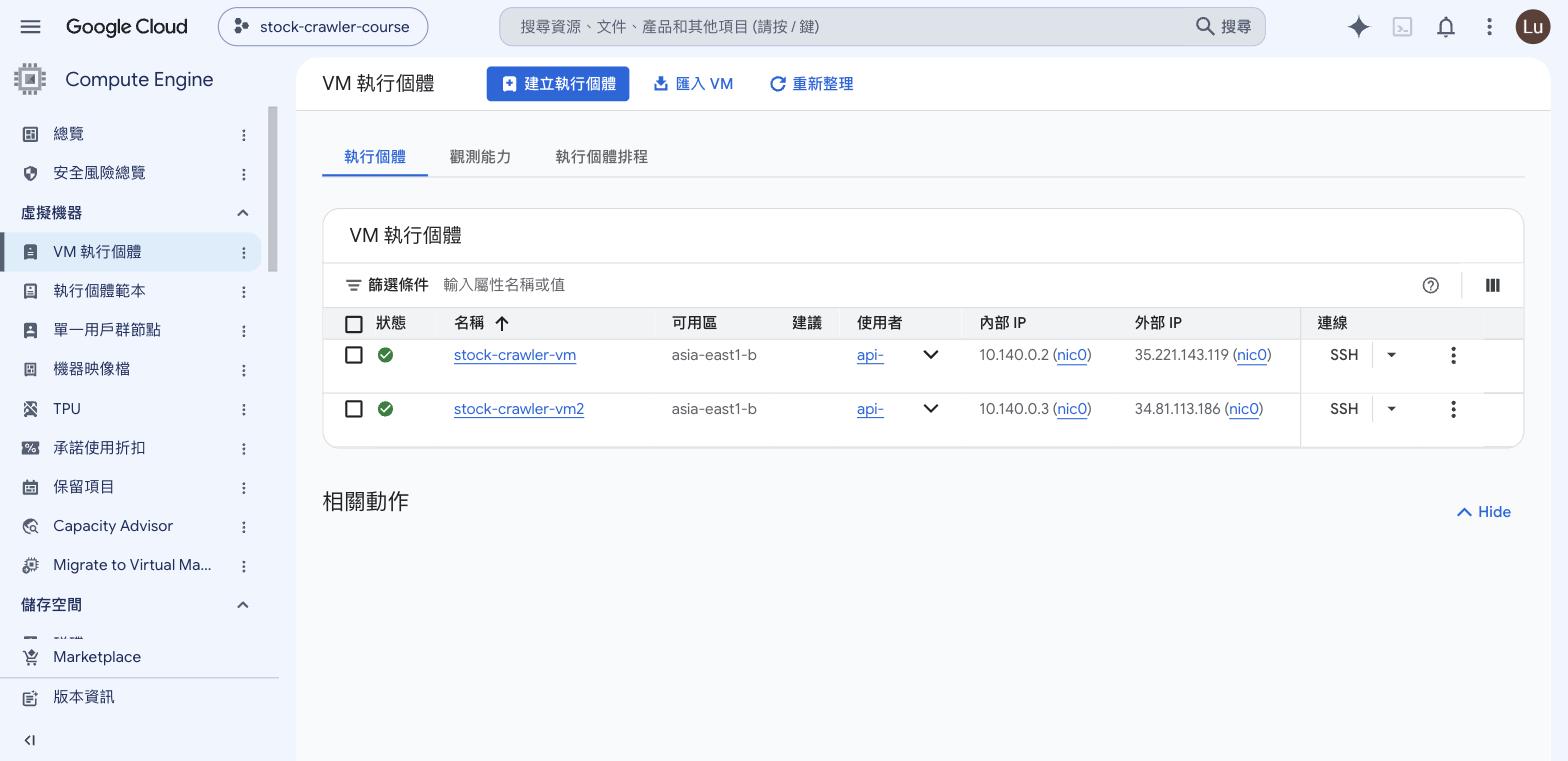Viewport: 1568px width, 761px height.
Task: Collapse the 虛擬機器 sidebar section
Action: pyautogui.click(x=242, y=213)
